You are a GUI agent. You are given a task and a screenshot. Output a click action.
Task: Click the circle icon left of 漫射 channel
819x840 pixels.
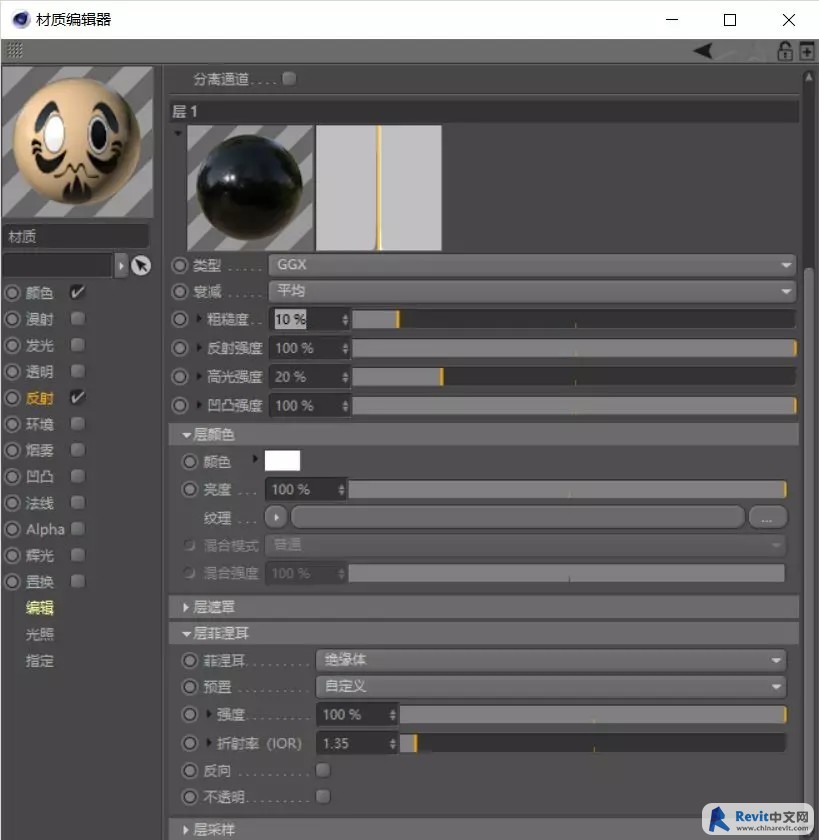(x=12, y=319)
